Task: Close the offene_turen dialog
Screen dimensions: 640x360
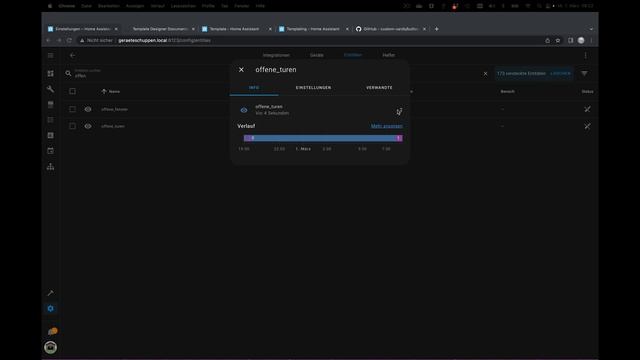Action: point(241,70)
